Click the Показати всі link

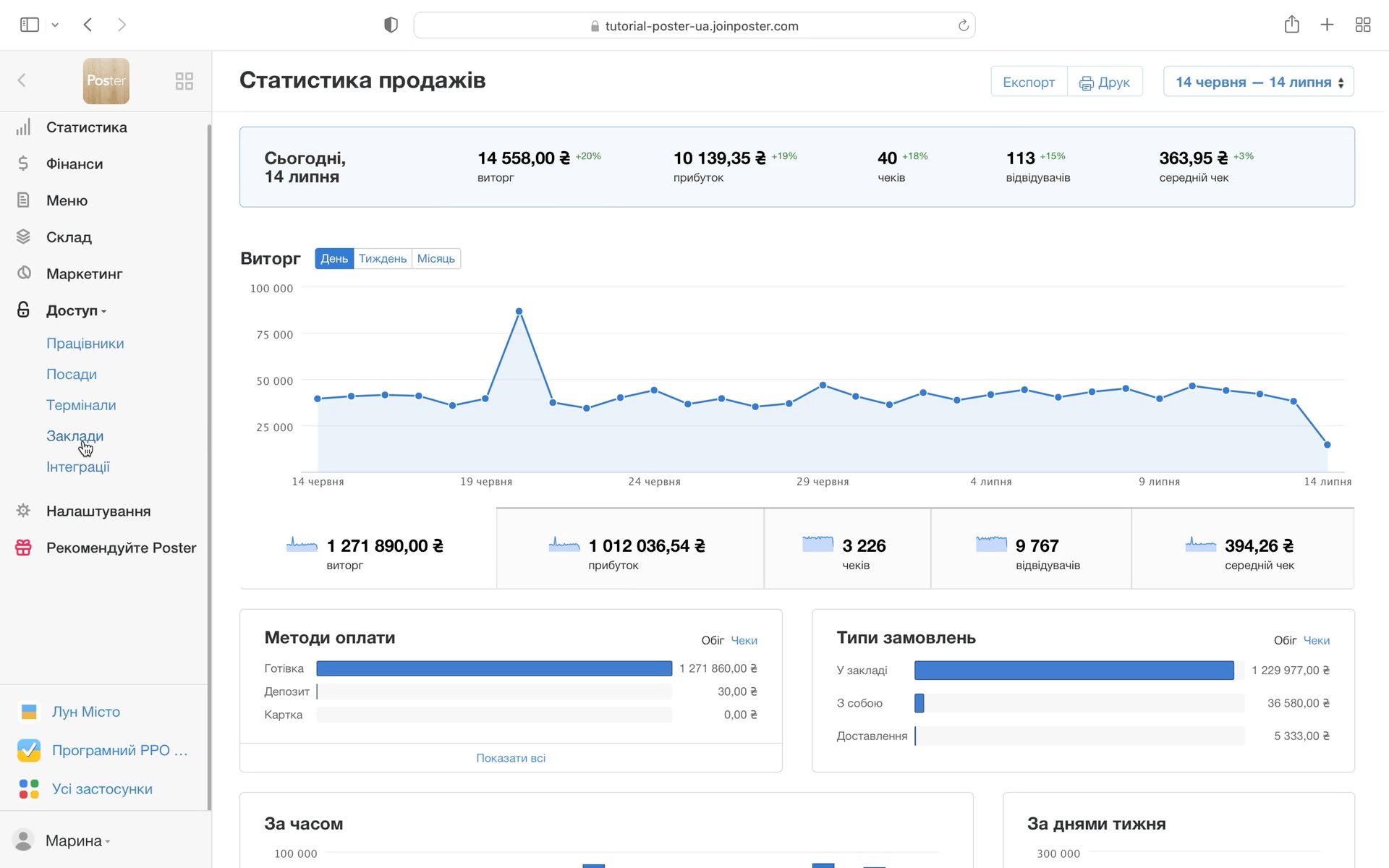511,758
